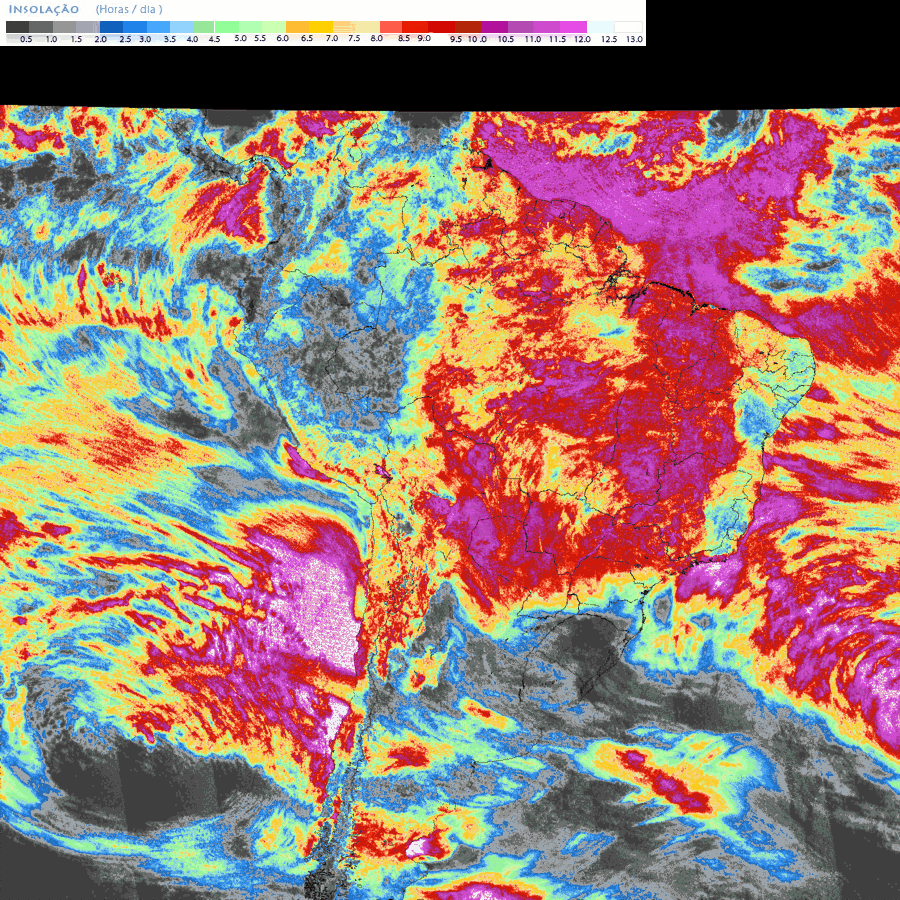900x900 pixels.
Task: Click the 7.5 legend value
Action: click(x=354, y=38)
